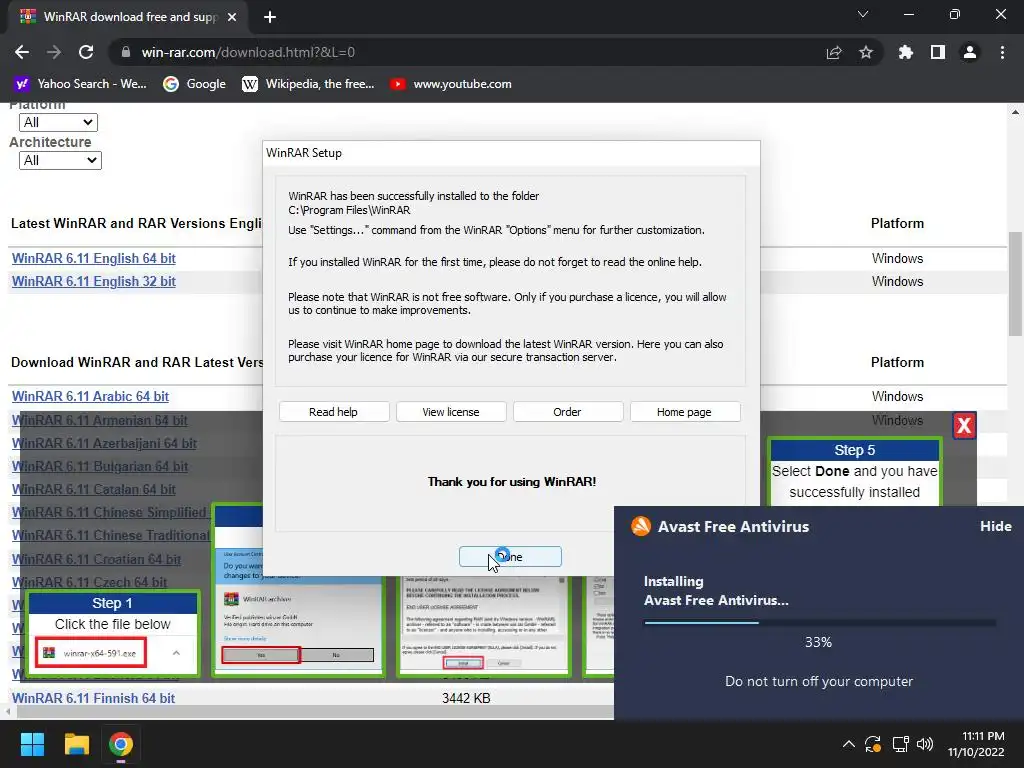Open WinRAR 6.11 Bulgarian 64 bit link
This screenshot has height=768, width=1024.
[100, 466]
